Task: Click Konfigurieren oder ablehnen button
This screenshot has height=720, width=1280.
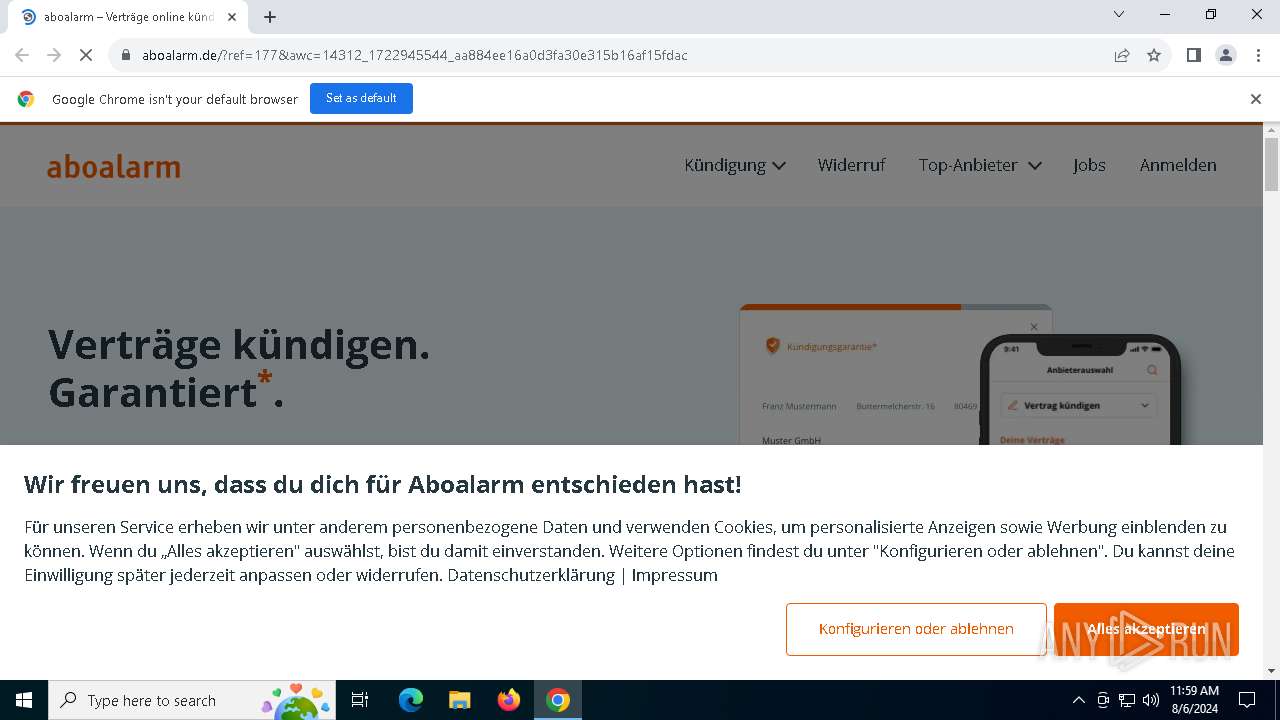Action: tap(916, 629)
